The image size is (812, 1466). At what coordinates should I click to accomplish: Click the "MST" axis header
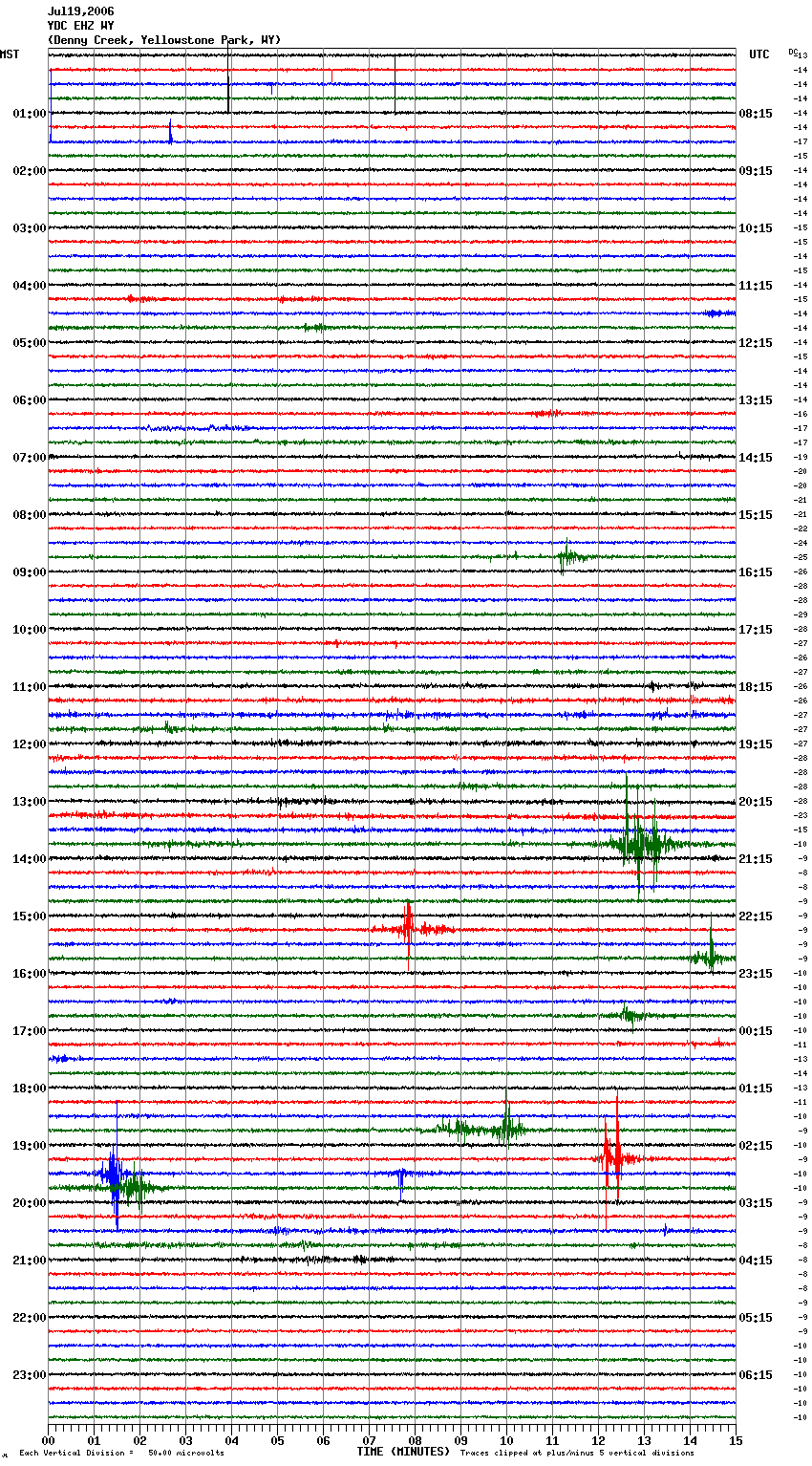tap(10, 54)
